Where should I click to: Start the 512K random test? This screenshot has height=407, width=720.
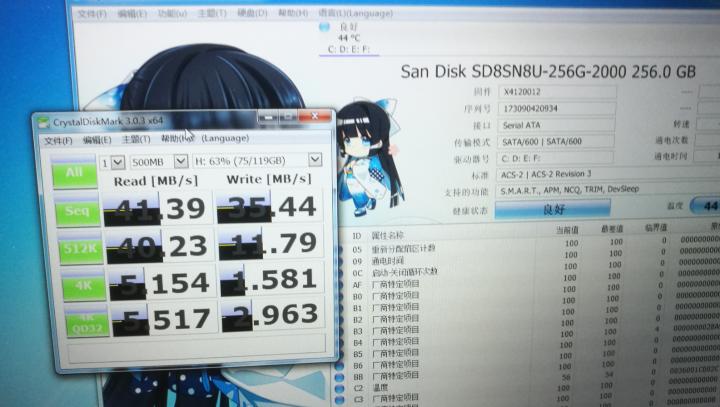tap(81, 249)
